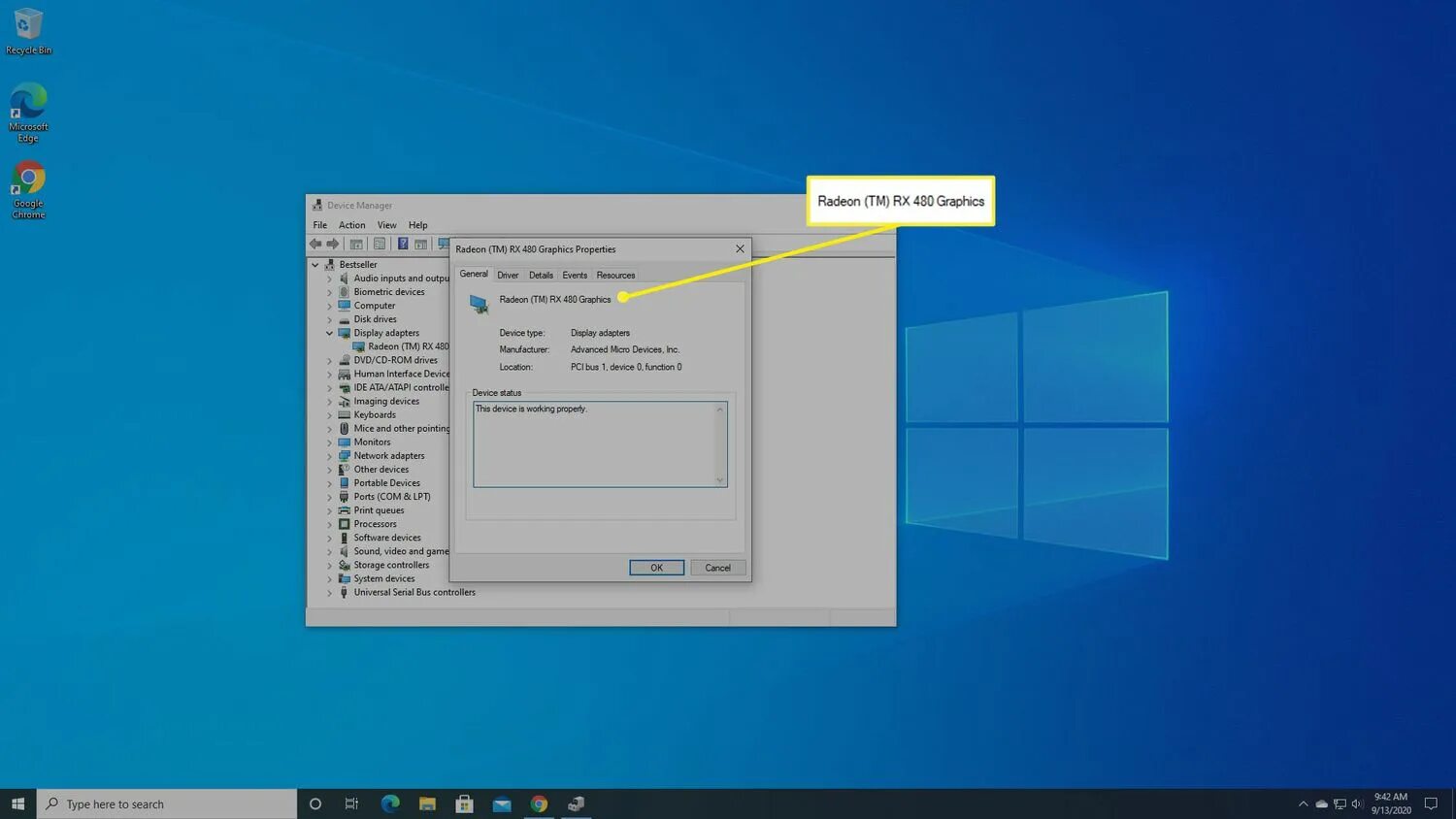Open Mail app from the taskbar
Image resolution: width=1456 pixels, height=819 pixels.
[502, 803]
